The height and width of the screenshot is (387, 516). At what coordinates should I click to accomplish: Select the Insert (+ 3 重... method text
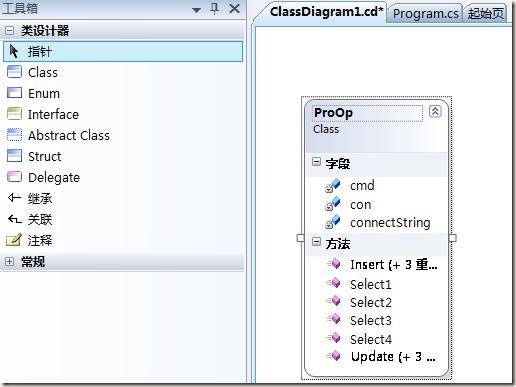point(394,265)
